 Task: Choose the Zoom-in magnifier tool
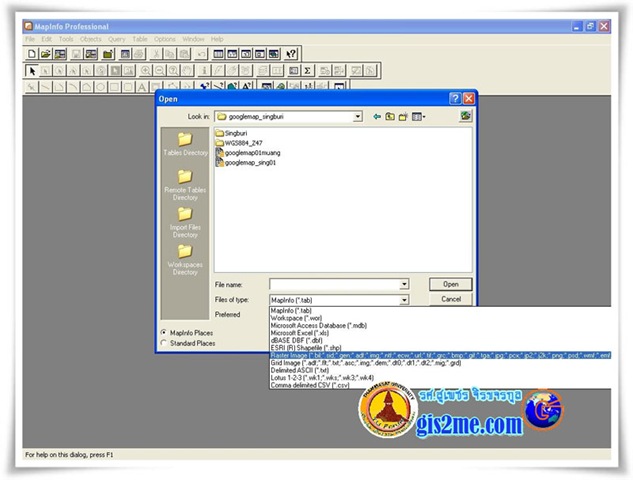(x=146, y=71)
